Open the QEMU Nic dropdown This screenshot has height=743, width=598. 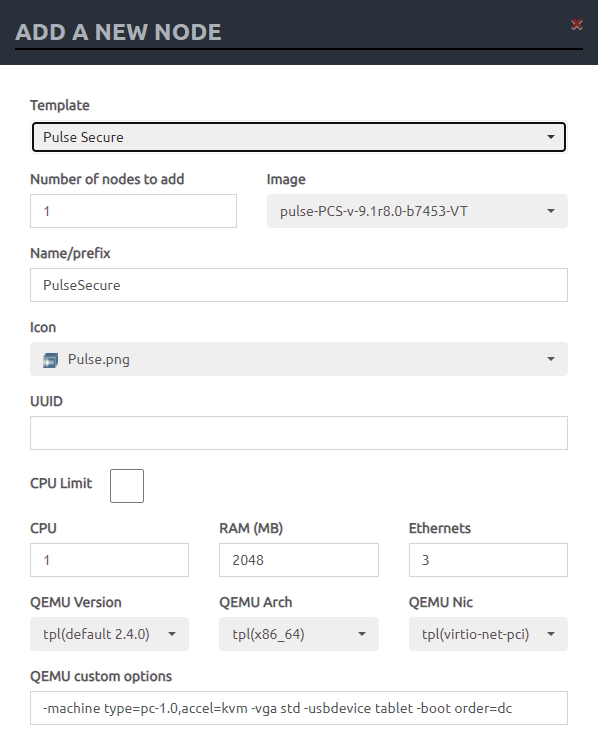pyautogui.click(x=488, y=634)
